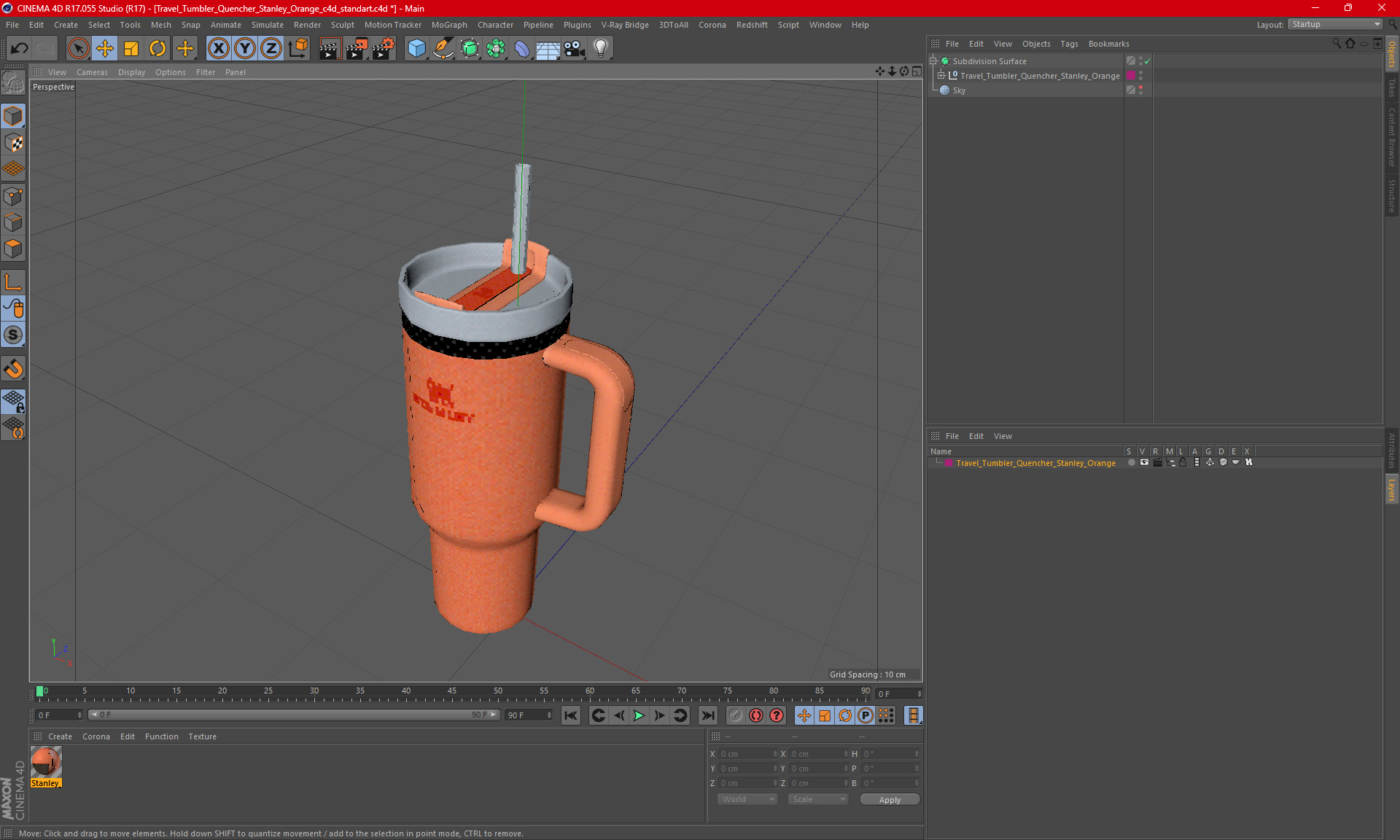
Task: Open the viewport Cameras menu
Action: point(92,72)
